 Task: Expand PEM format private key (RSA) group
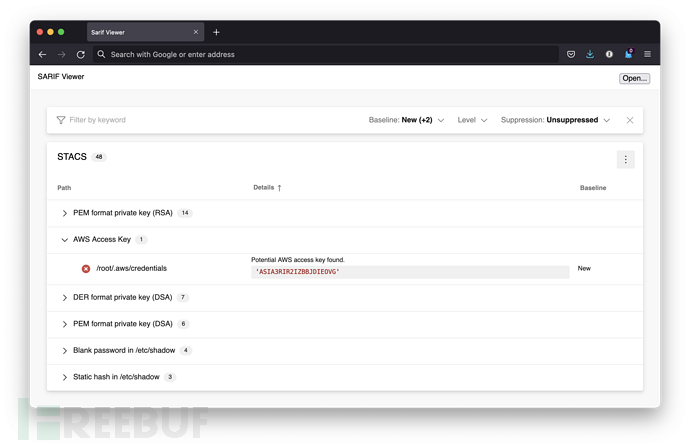65,213
